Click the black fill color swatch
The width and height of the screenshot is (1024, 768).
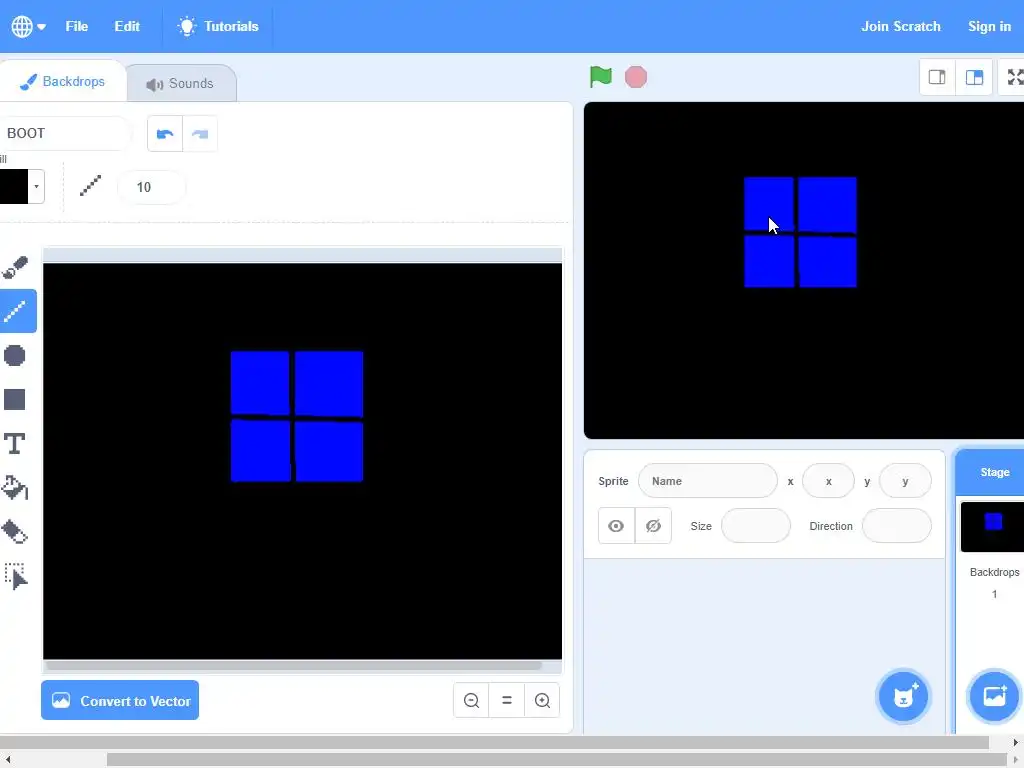(14, 187)
